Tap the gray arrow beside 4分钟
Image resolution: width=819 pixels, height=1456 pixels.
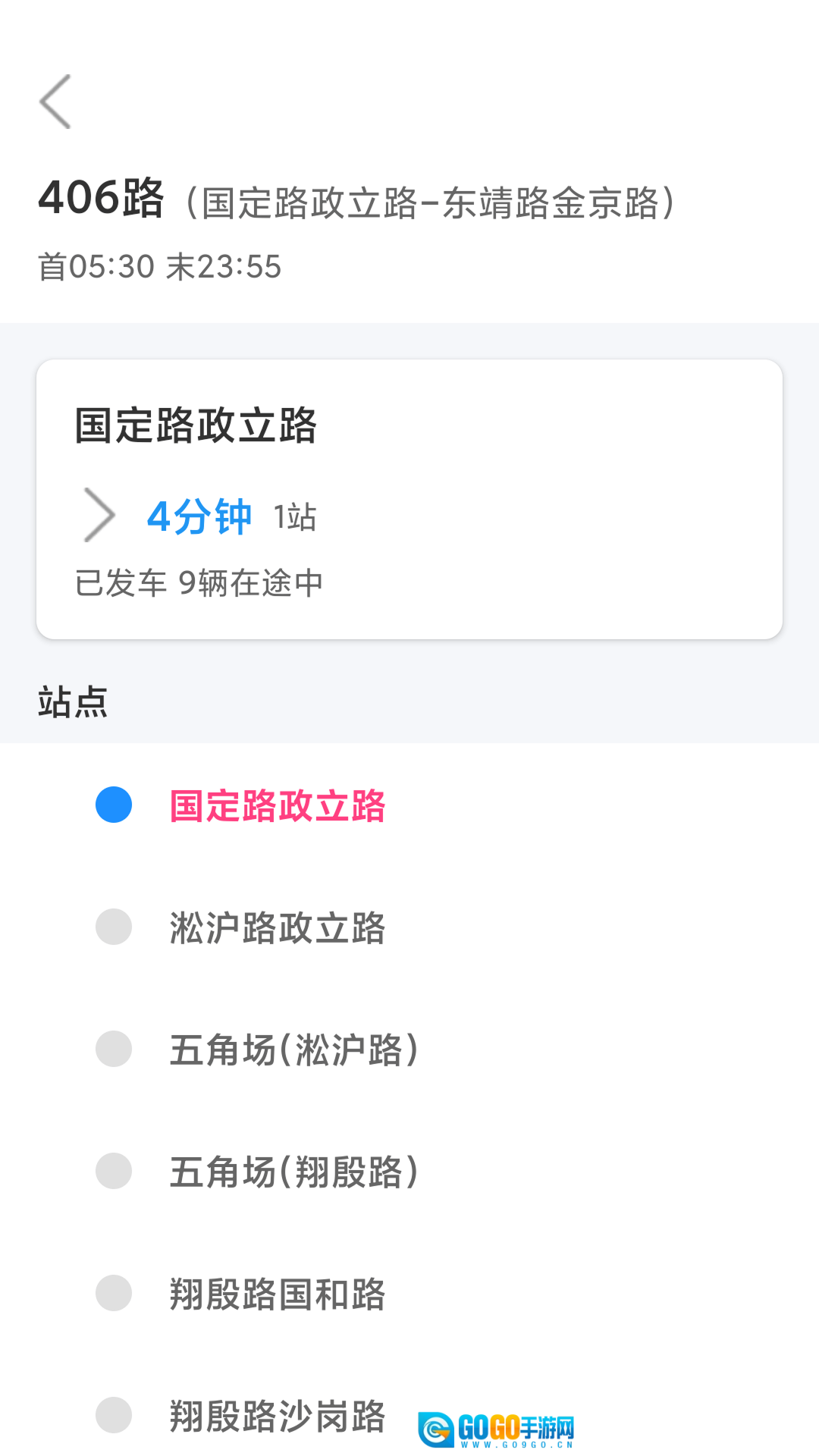click(99, 515)
